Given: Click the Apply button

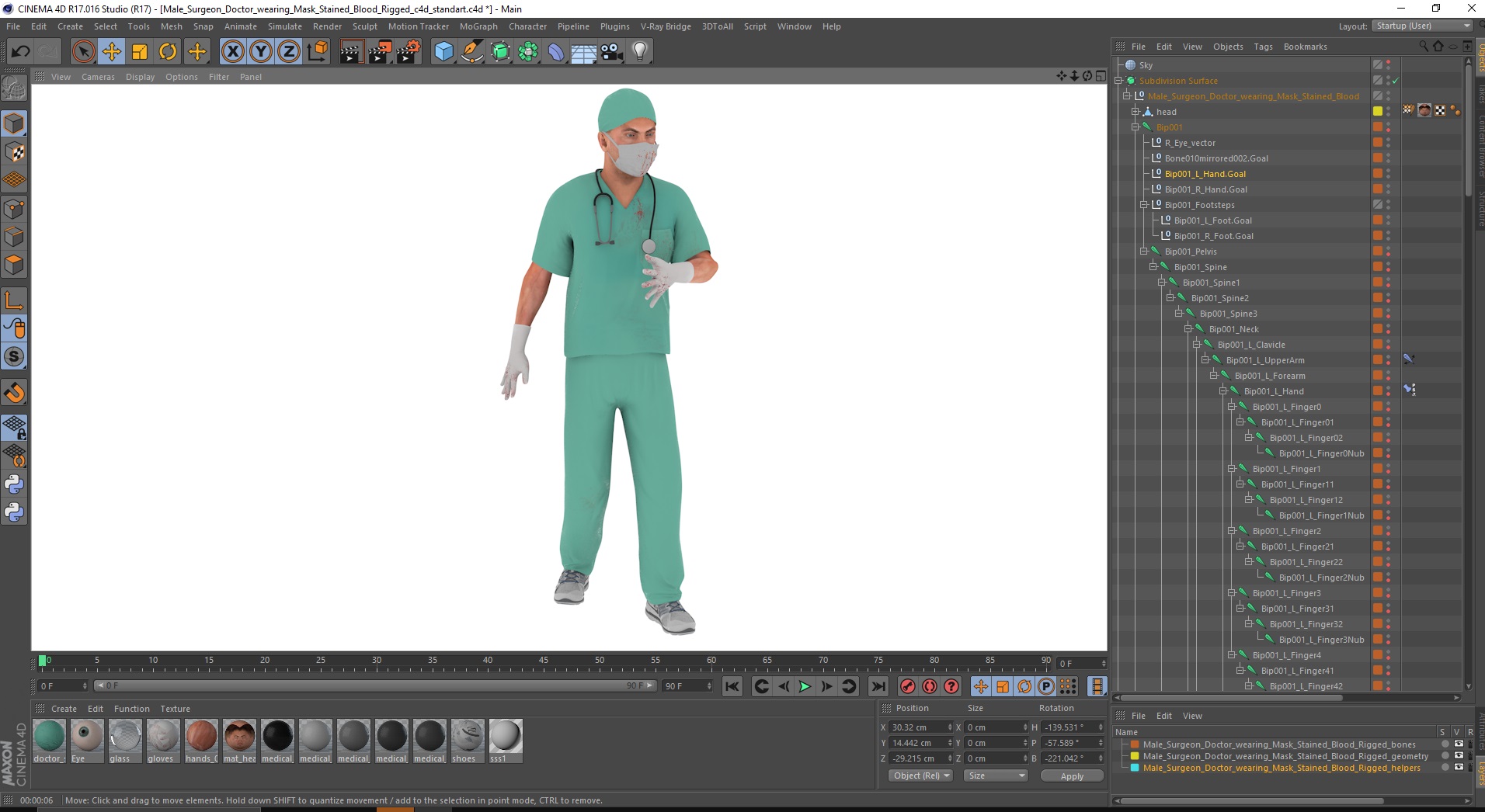Looking at the screenshot, I should tap(1072, 776).
